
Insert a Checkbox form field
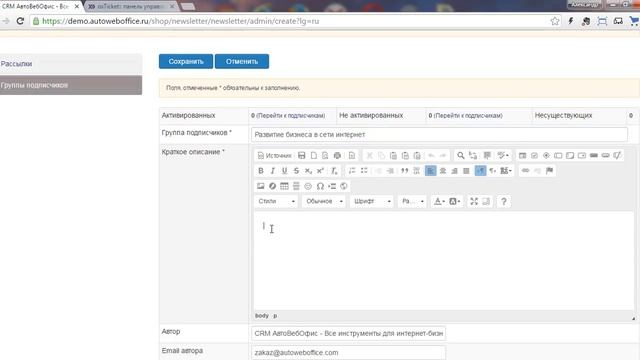click(x=534, y=156)
